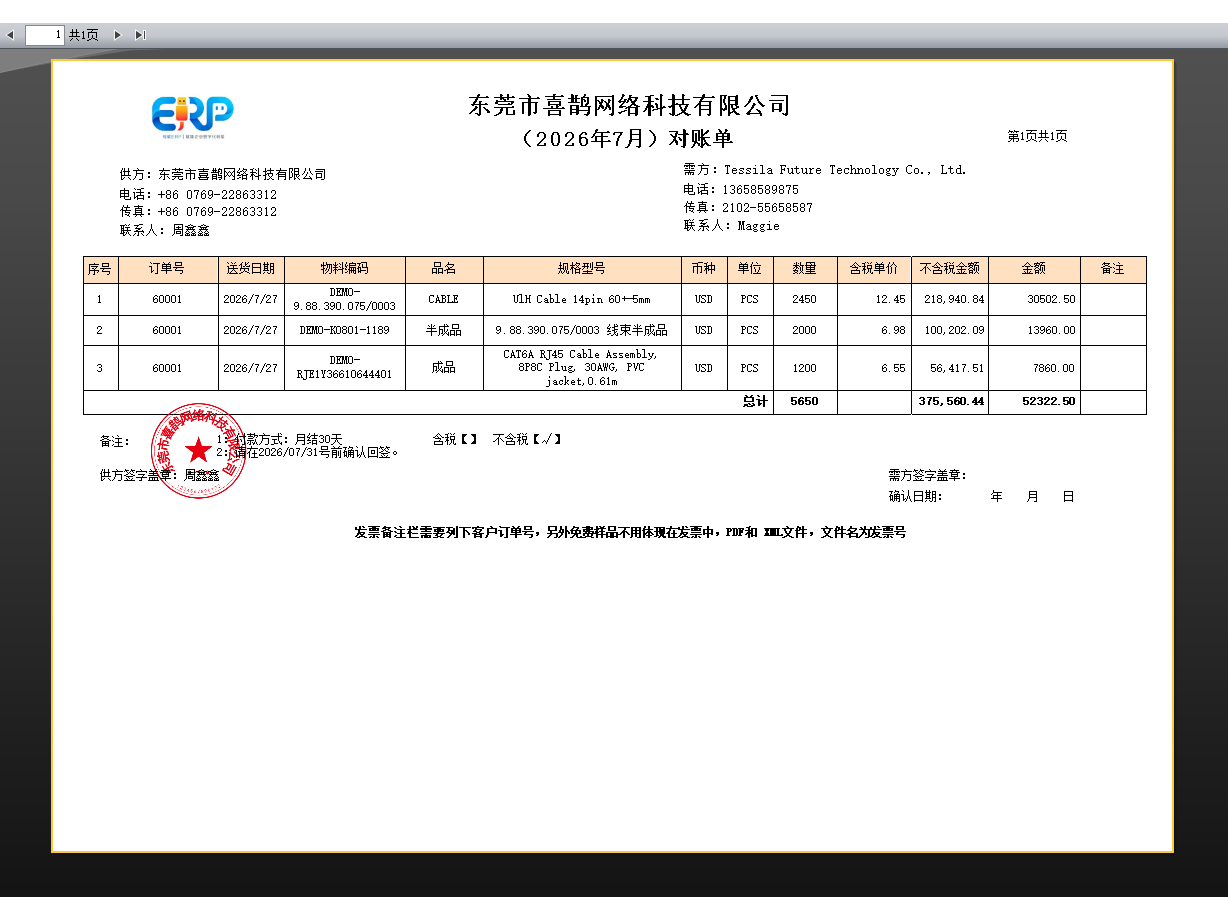The width and height of the screenshot is (1228, 897).
Task: Click the 规格型号 column header
Action: point(582,269)
